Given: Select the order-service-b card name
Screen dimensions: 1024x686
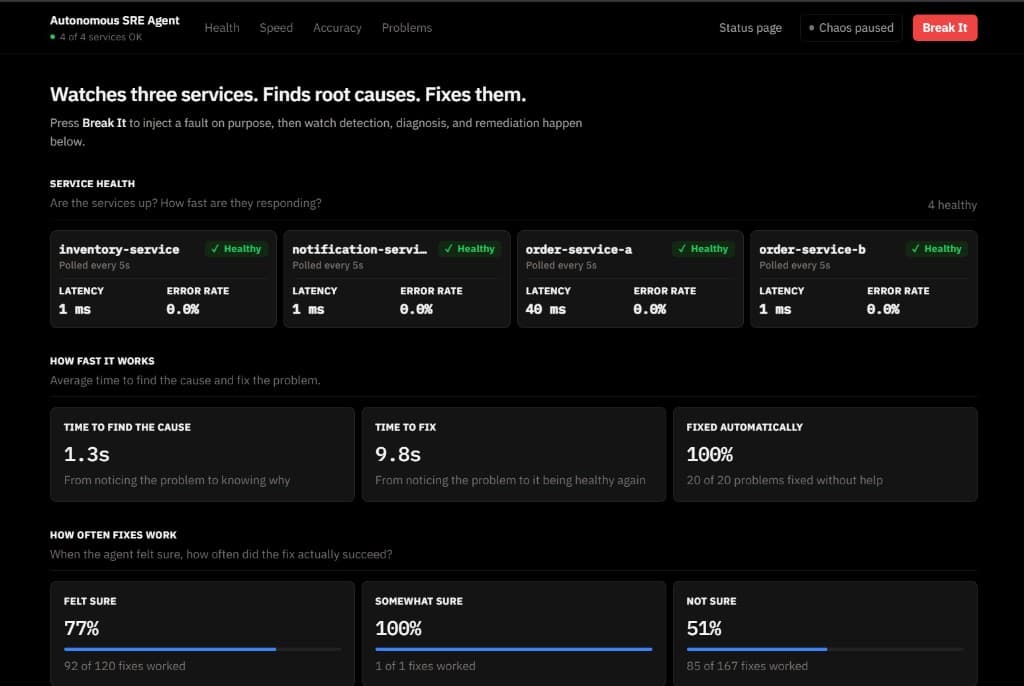Looking at the screenshot, I should click(812, 249).
